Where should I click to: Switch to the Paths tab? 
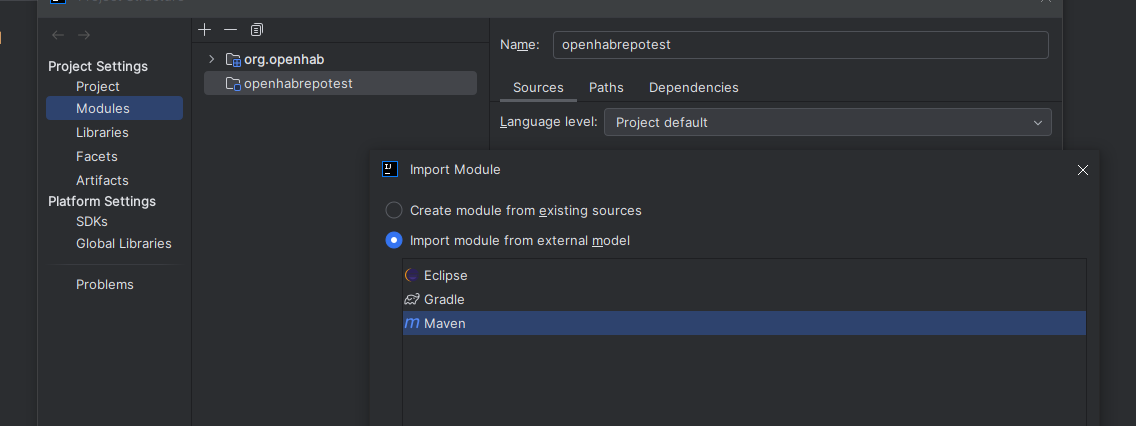coord(606,87)
